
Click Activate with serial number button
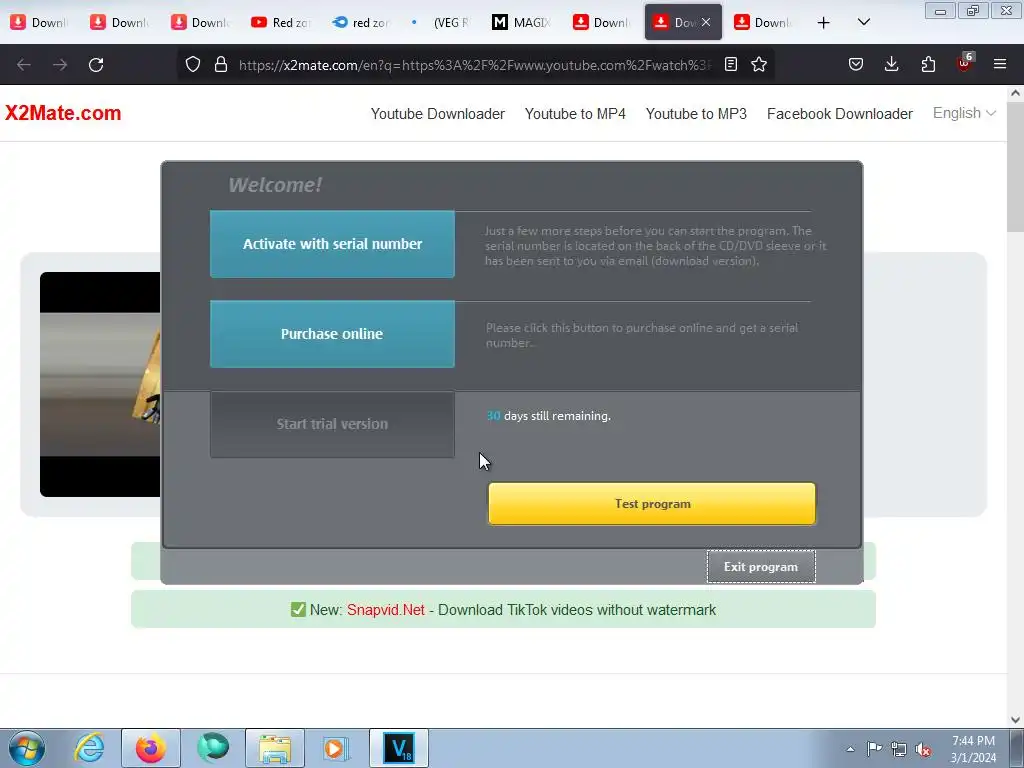point(332,244)
